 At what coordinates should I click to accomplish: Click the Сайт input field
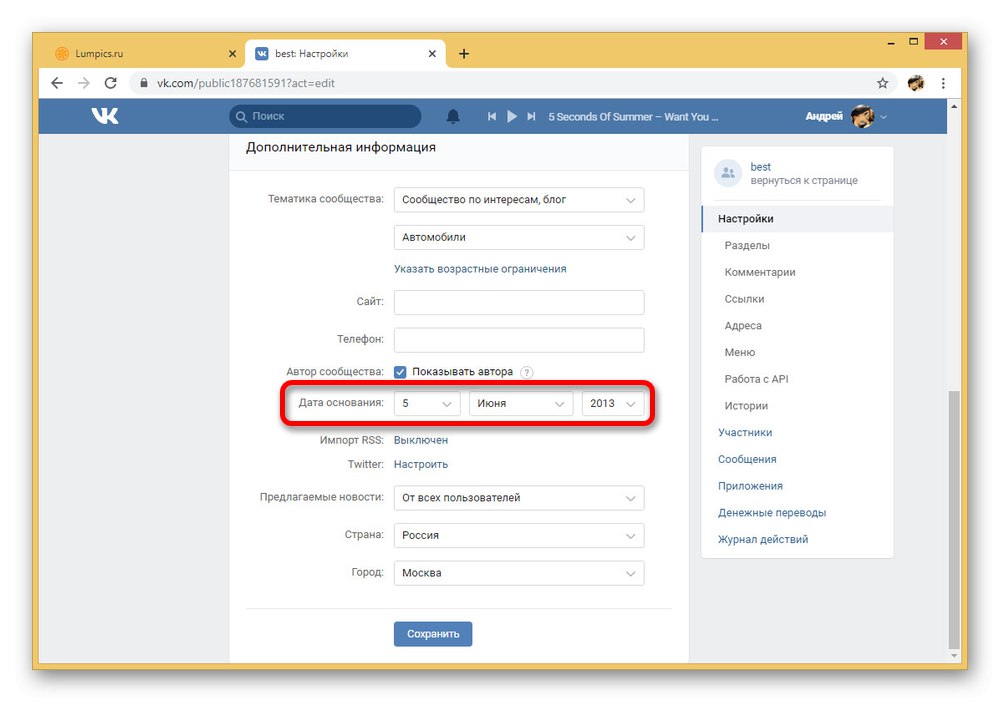[519, 302]
